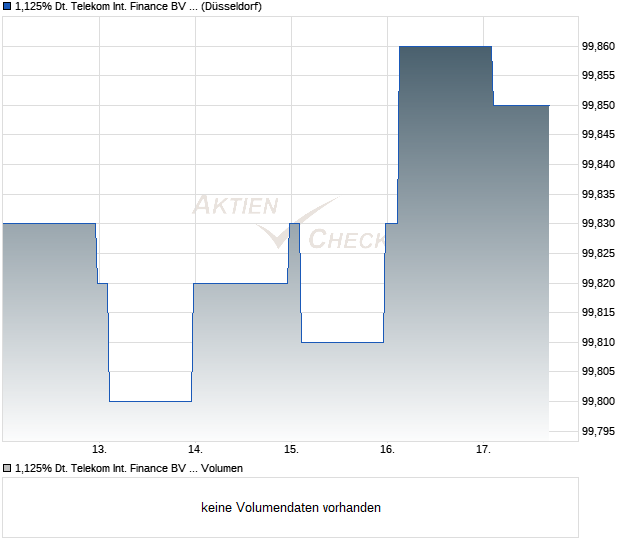
Task: Click the y-axis value '99,820'
Action: pyautogui.click(x=598, y=283)
